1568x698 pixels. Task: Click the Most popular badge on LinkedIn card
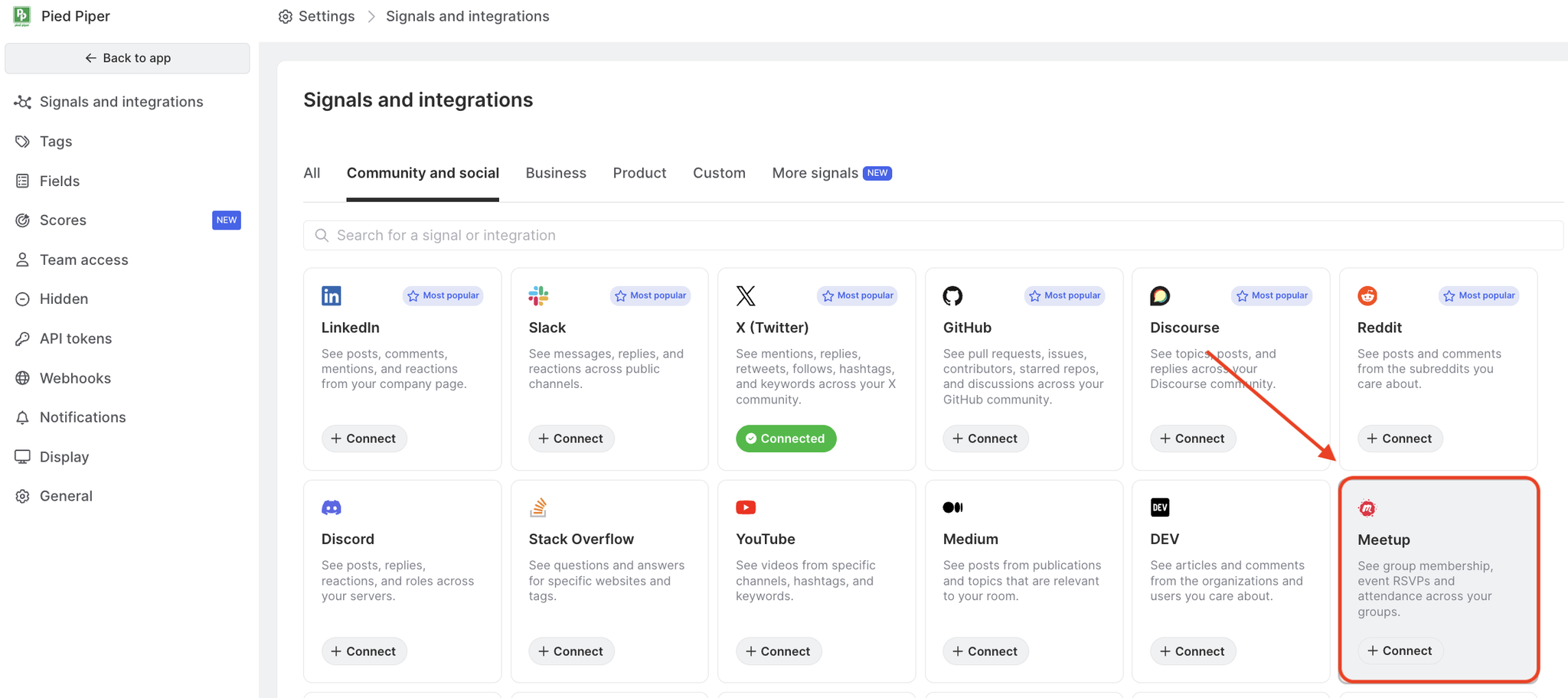pos(443,295)
